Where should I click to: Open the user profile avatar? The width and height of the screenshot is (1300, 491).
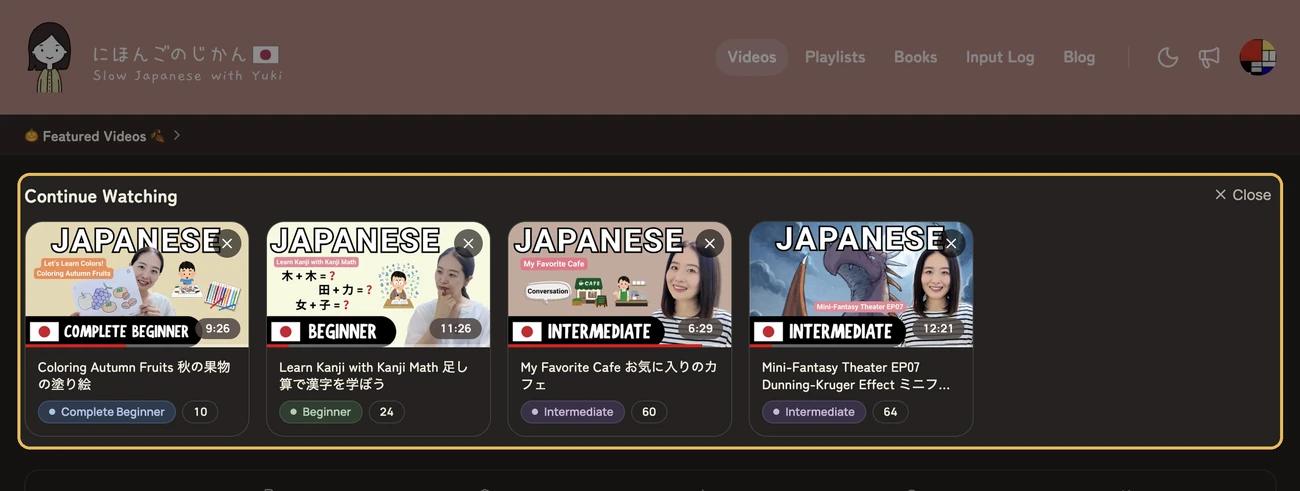click(1257, 57)
